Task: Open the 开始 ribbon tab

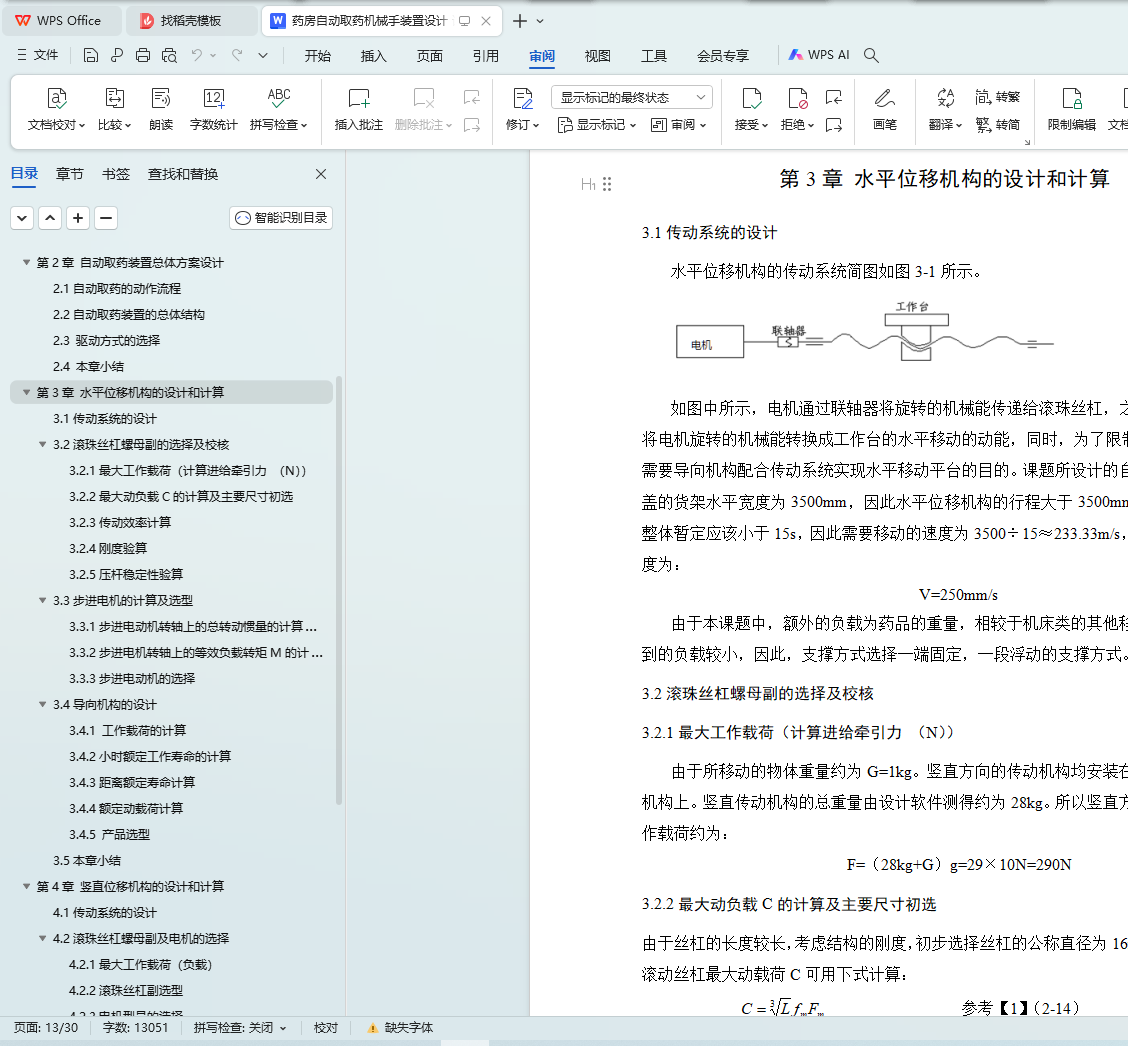Action: coord(317,55)
